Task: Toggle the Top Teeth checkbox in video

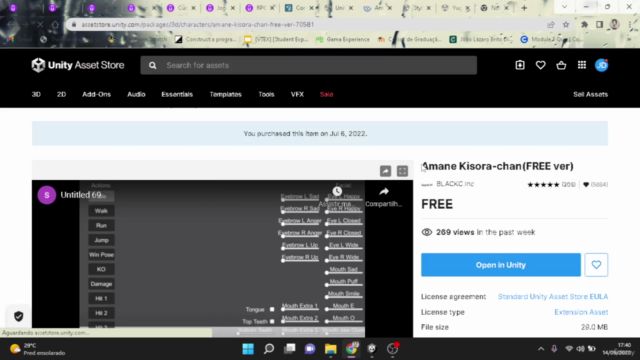Action: pos(272,322)
